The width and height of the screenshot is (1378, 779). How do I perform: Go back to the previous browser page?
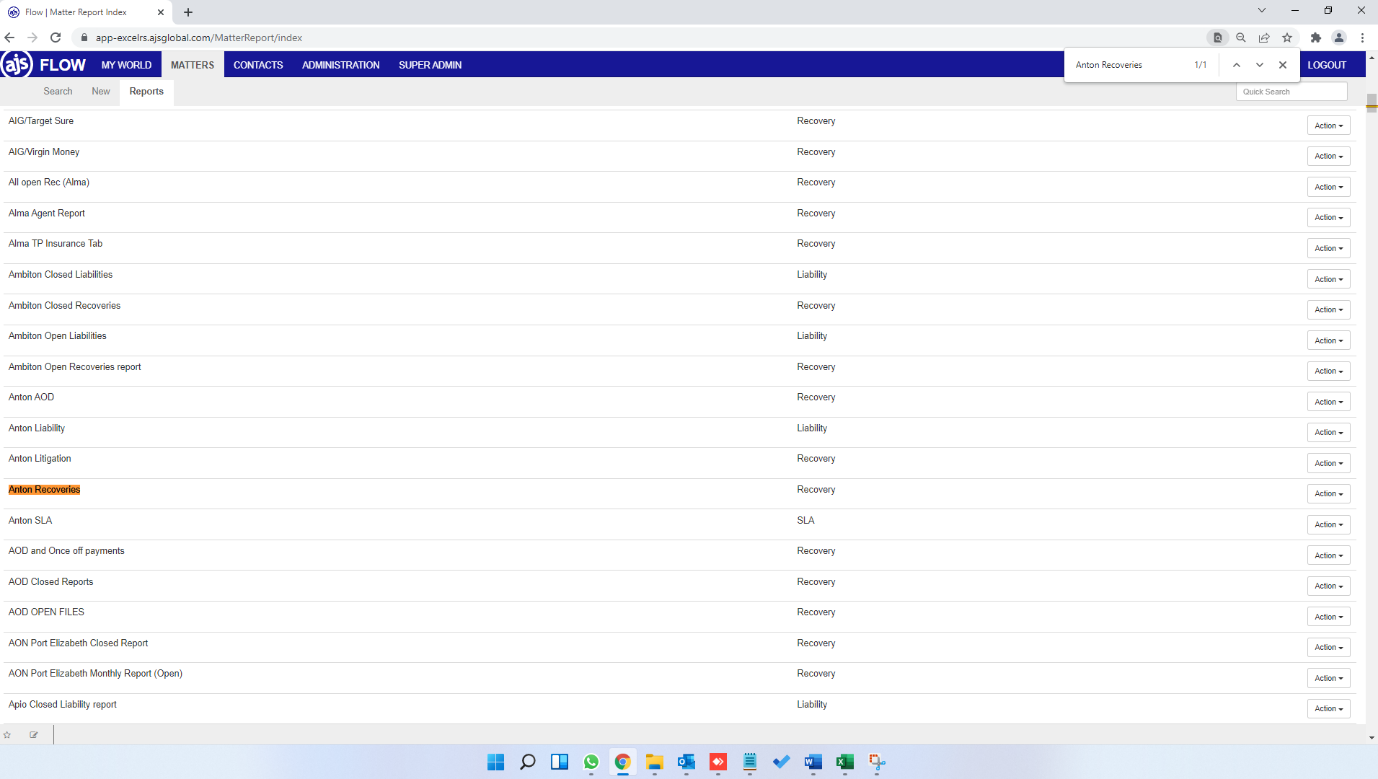click(x=10, y=37)
